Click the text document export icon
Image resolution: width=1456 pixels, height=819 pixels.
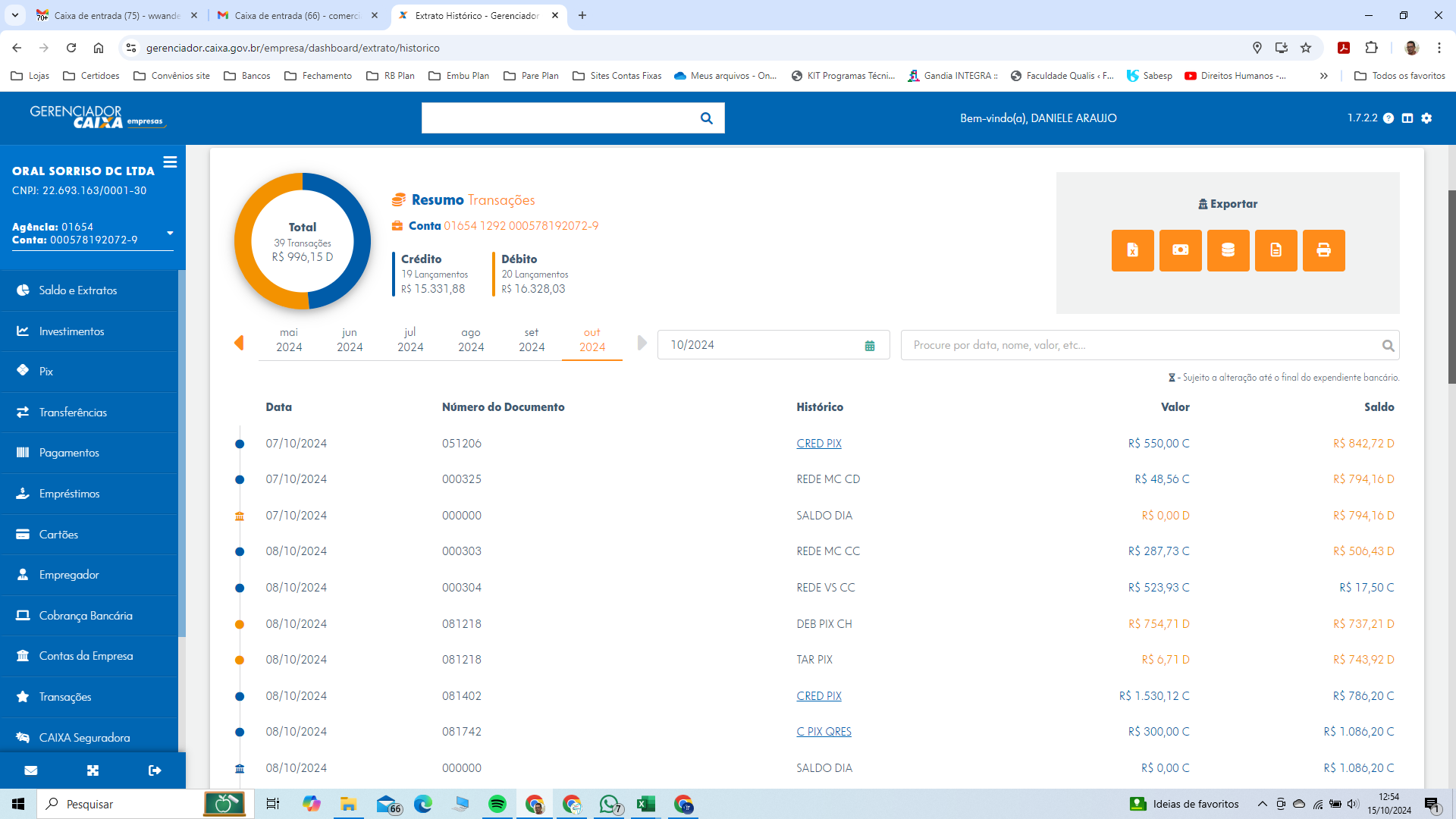pos(1276,250)
